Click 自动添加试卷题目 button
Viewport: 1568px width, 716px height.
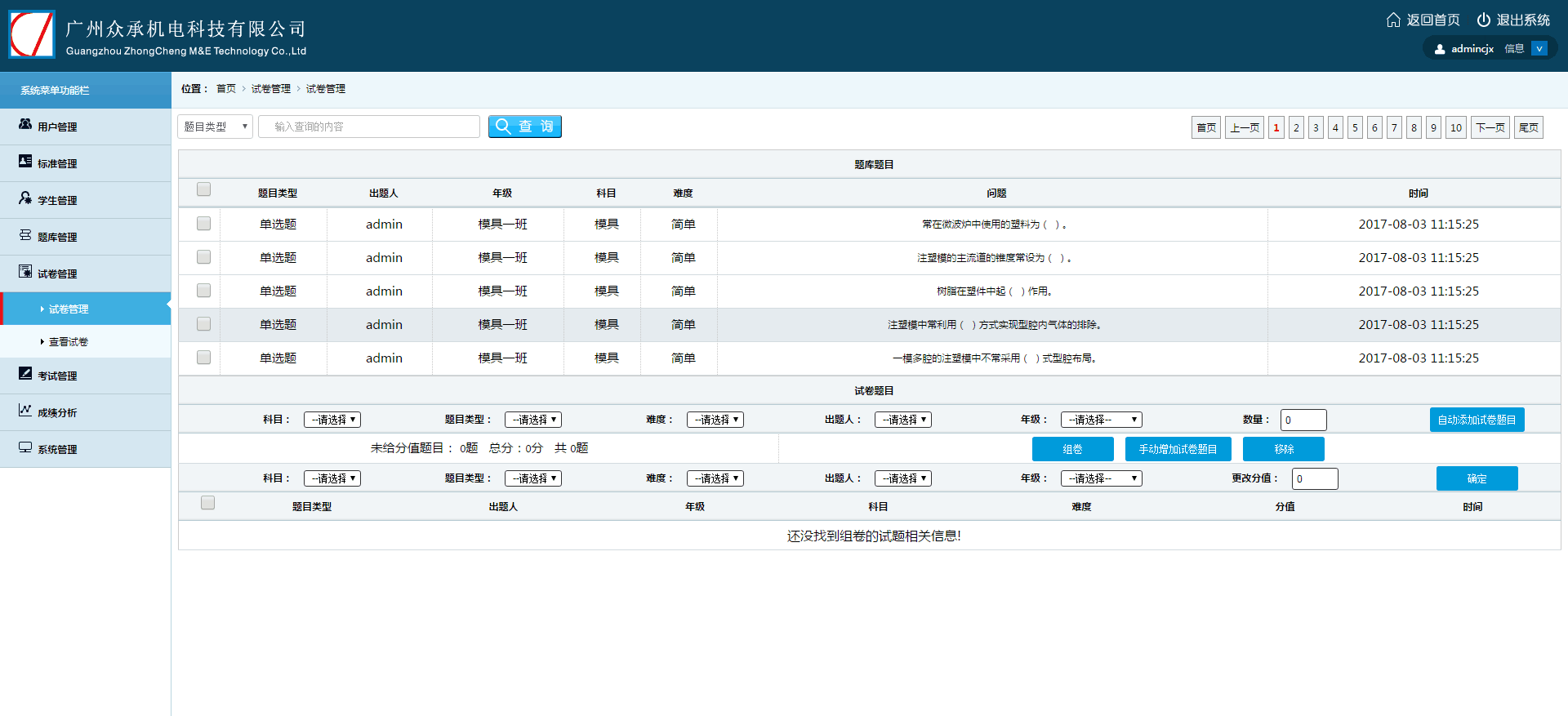pos(1477,420)
